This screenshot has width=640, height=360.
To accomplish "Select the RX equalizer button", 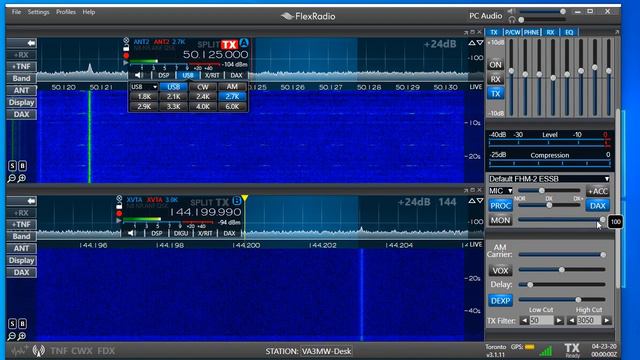I will 496,79.
